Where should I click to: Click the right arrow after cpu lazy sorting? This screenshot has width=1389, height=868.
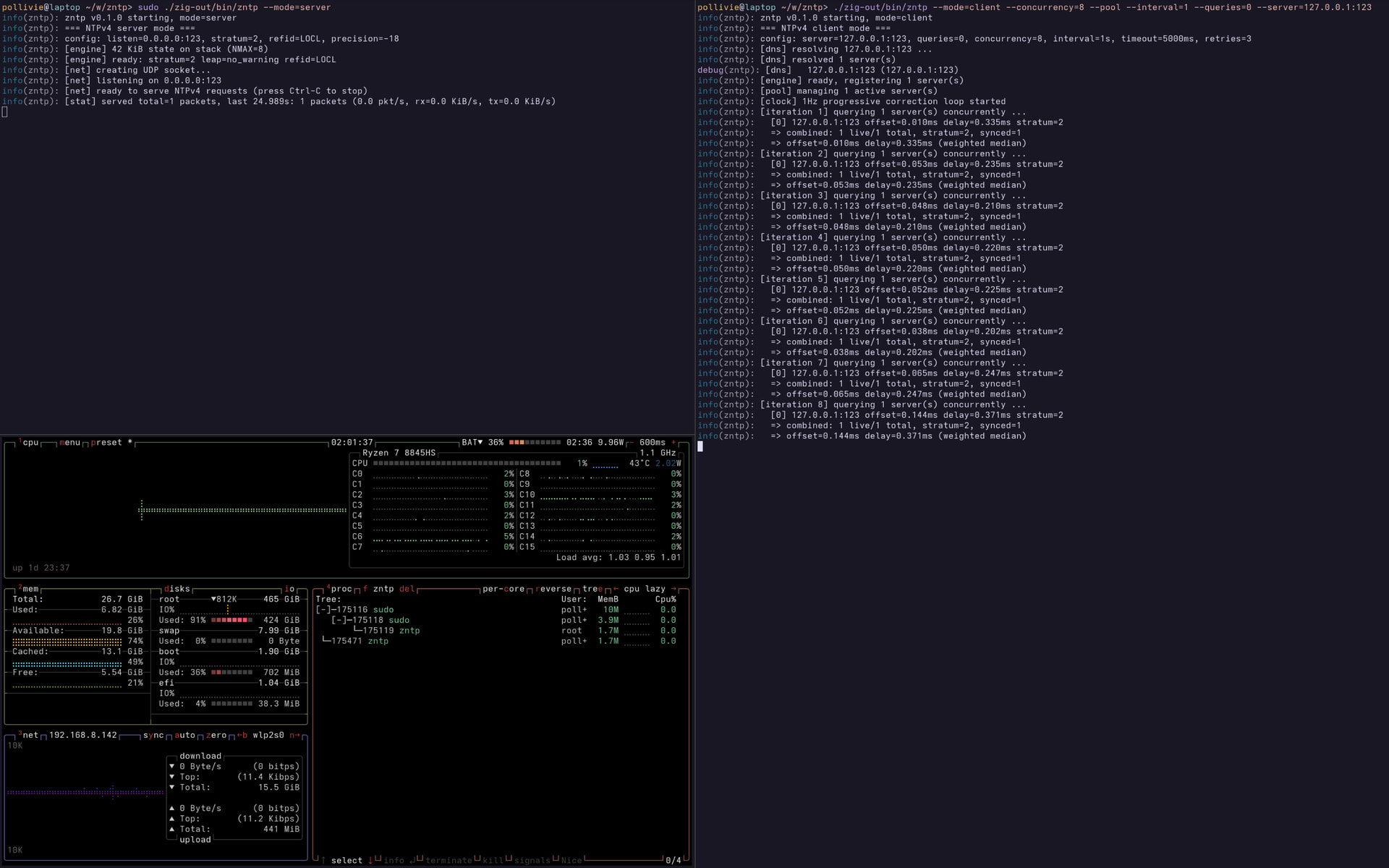[674, 589]
